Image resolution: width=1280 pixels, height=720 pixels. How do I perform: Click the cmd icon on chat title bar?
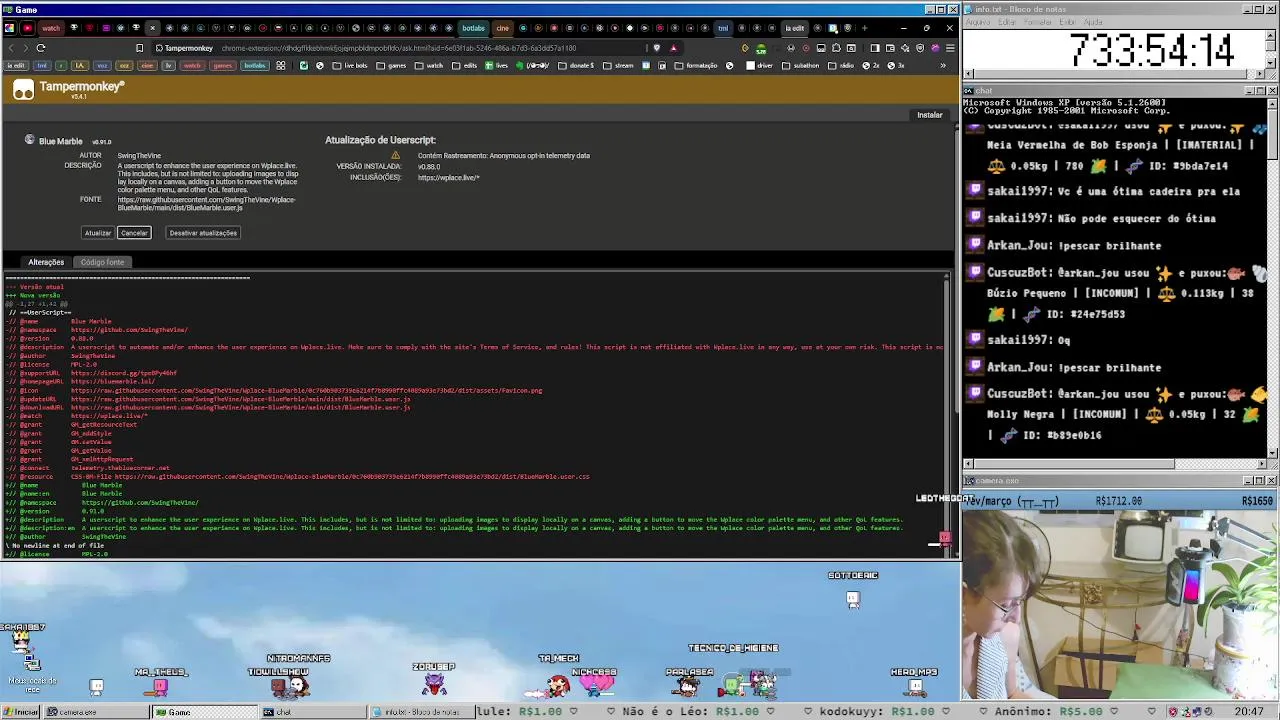tap(970, 91)
